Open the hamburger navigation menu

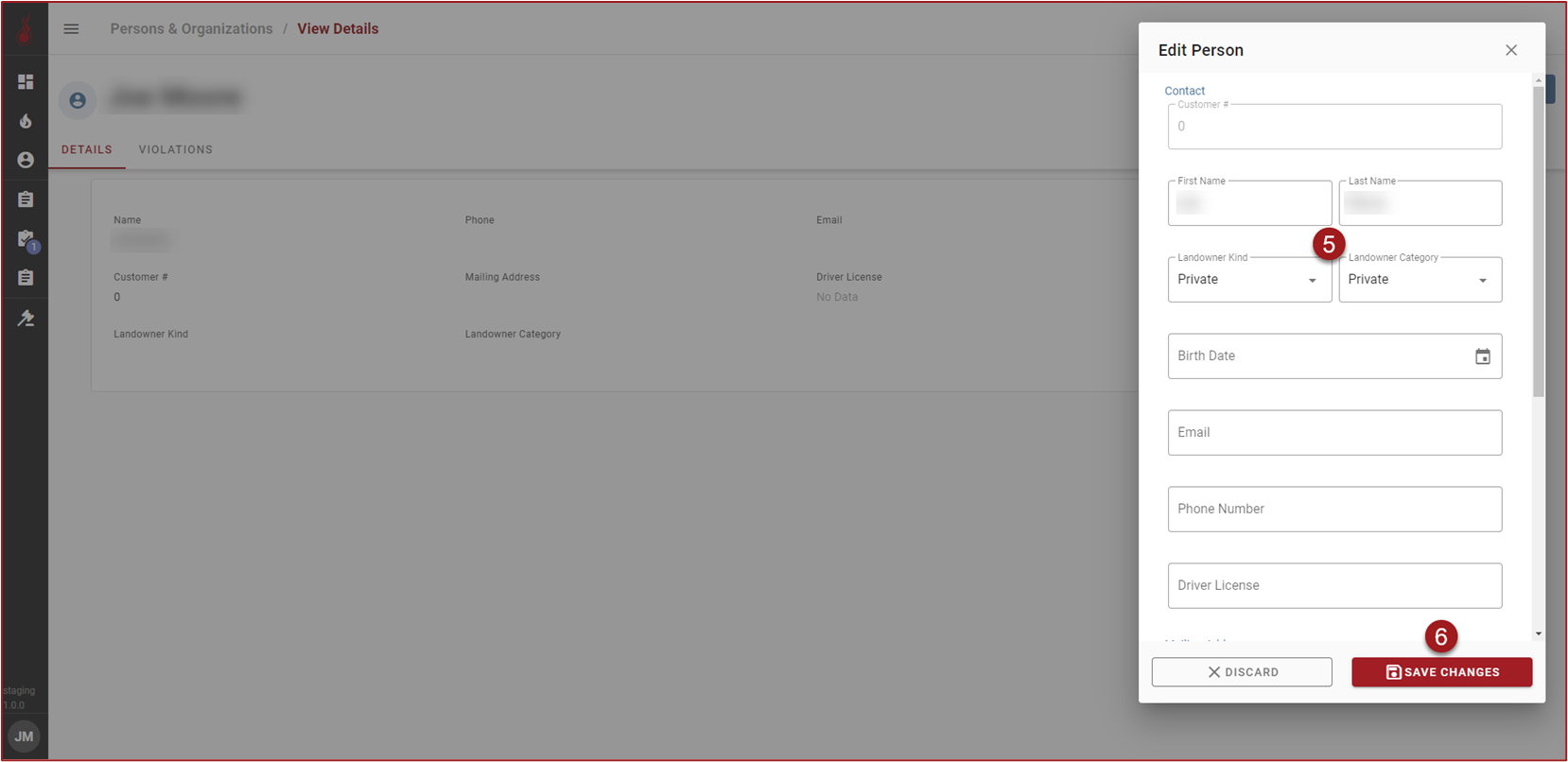click(71, 29)
